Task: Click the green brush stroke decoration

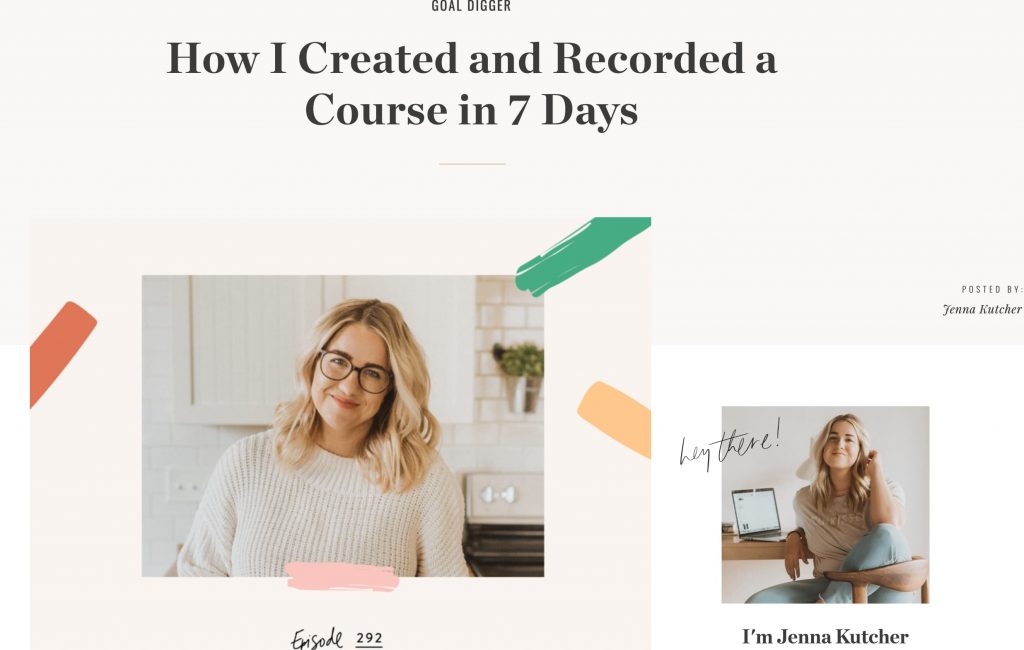Action: [583, 255]
